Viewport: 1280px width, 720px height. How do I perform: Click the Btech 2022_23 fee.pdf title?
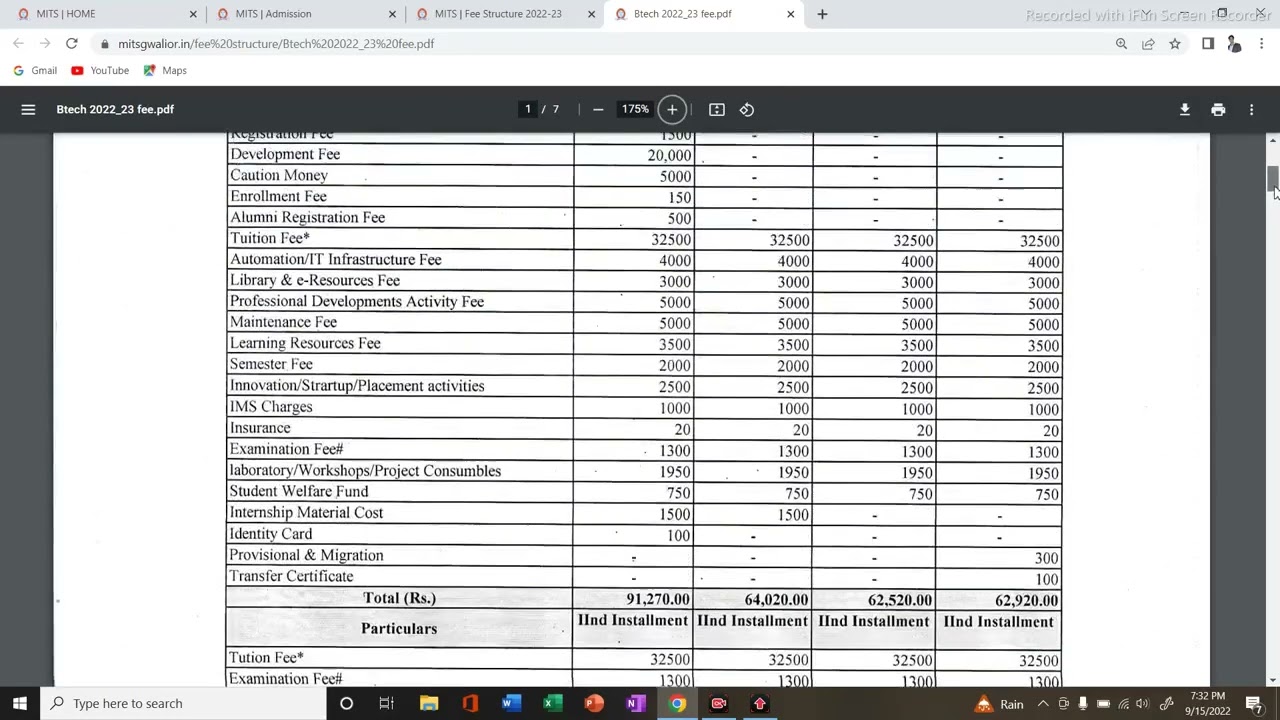tap(115, 109)
